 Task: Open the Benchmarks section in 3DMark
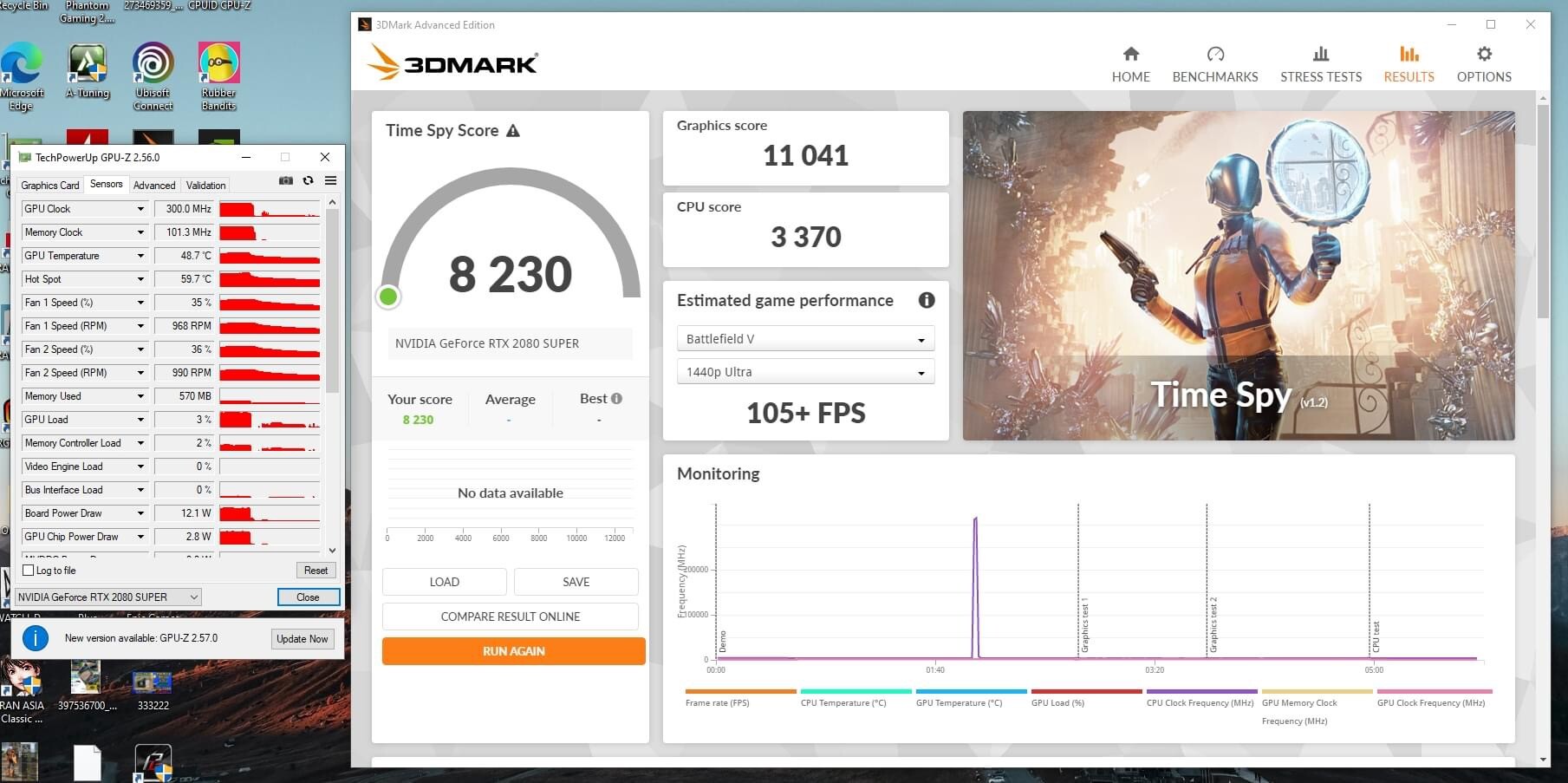point(1214,65)
